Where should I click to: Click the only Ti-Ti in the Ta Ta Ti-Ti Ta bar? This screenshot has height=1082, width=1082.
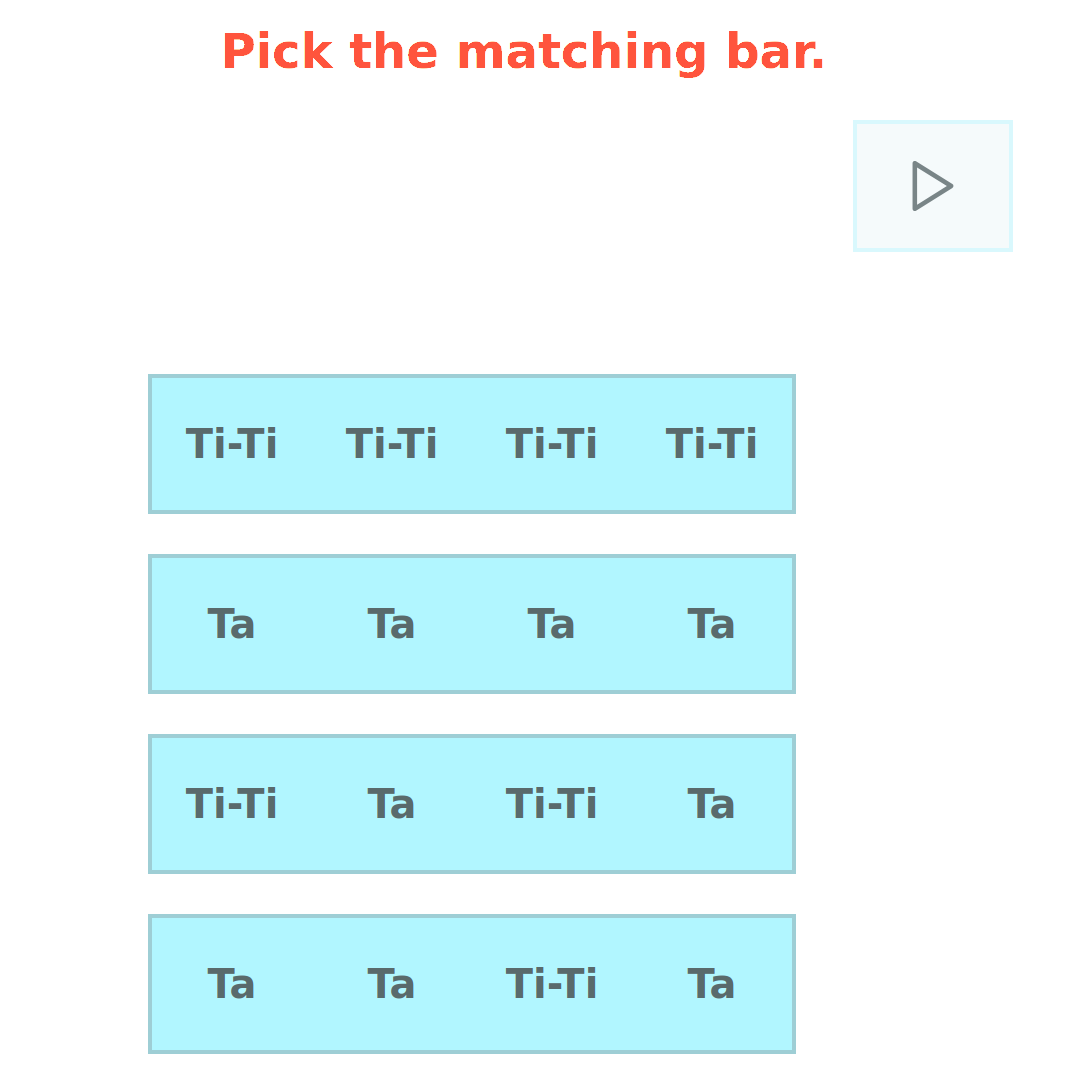pyautogui.click(x=551, y=984)
